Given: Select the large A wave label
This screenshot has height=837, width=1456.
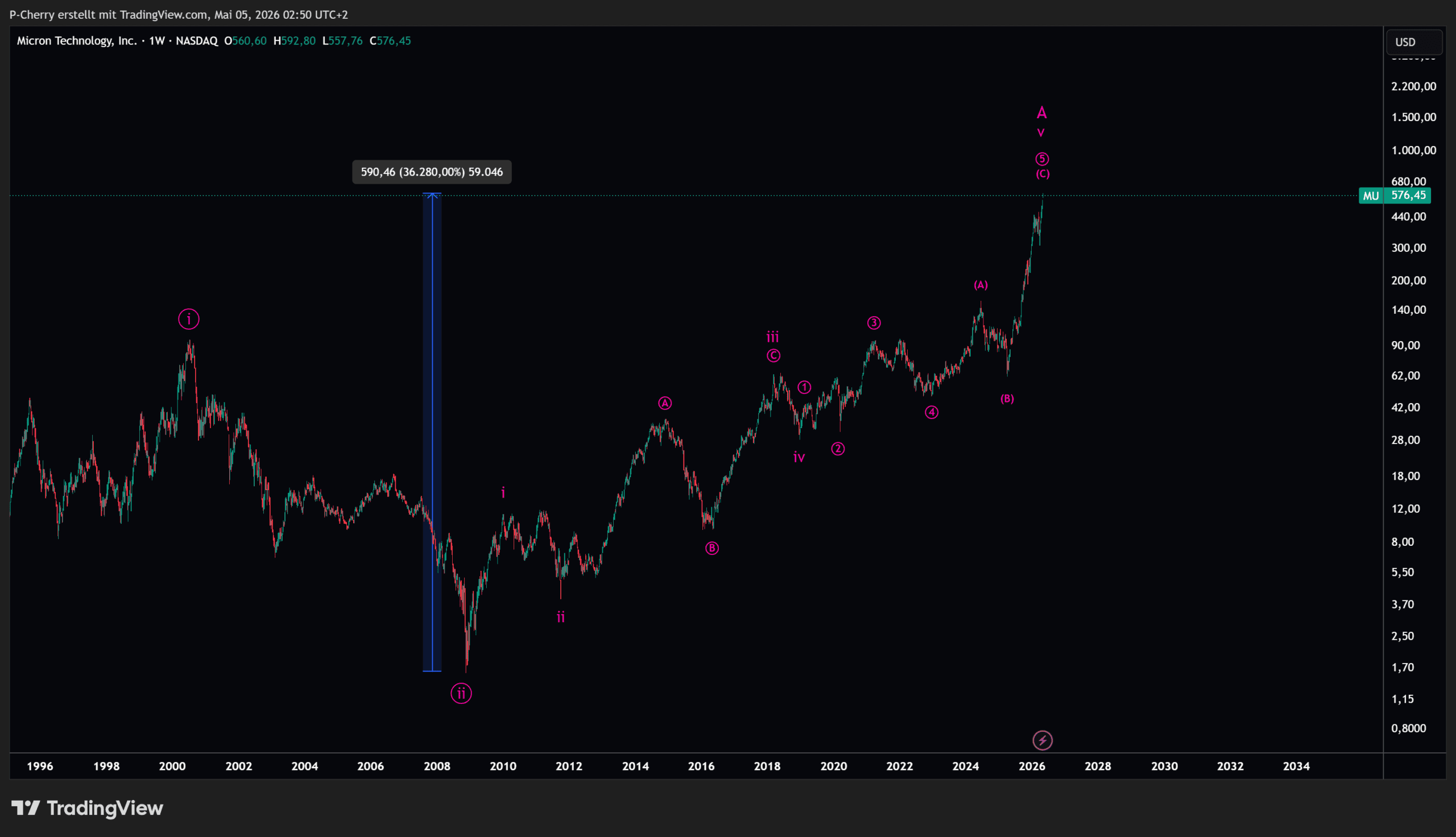Looking at the screenshot, I should pos(1041,113).
